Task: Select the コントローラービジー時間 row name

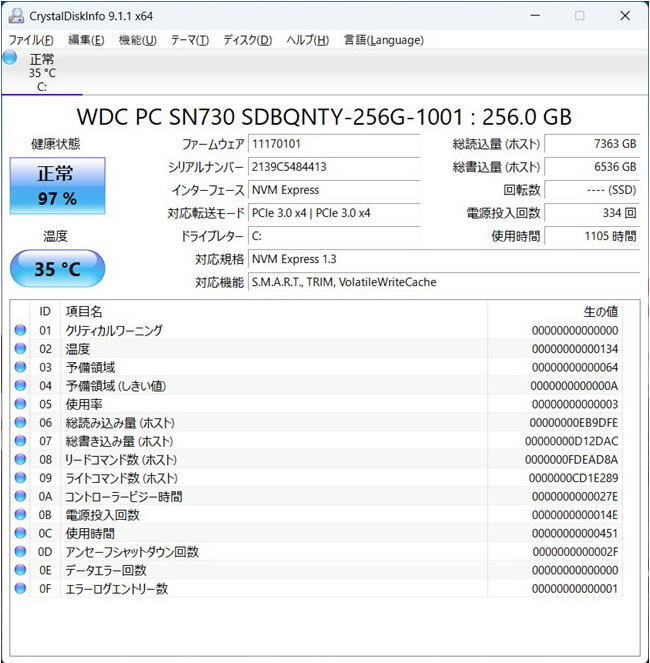Action: (123, 496)
